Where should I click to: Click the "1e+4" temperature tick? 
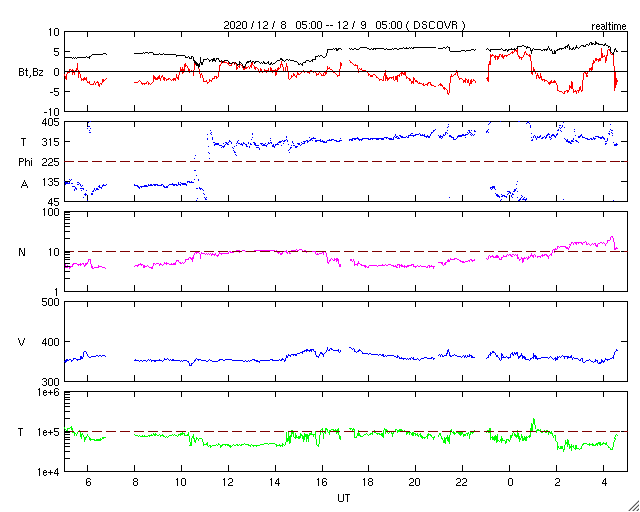click(50, 472)
